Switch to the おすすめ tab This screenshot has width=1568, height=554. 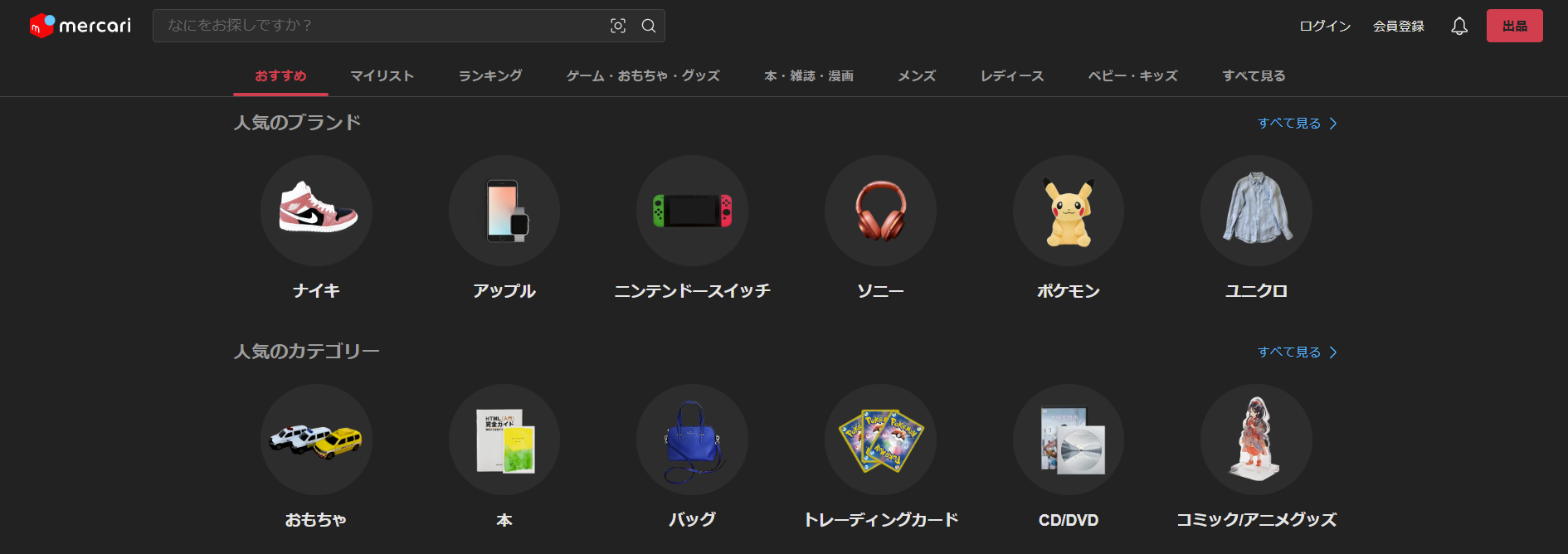(x=280, y=75)
